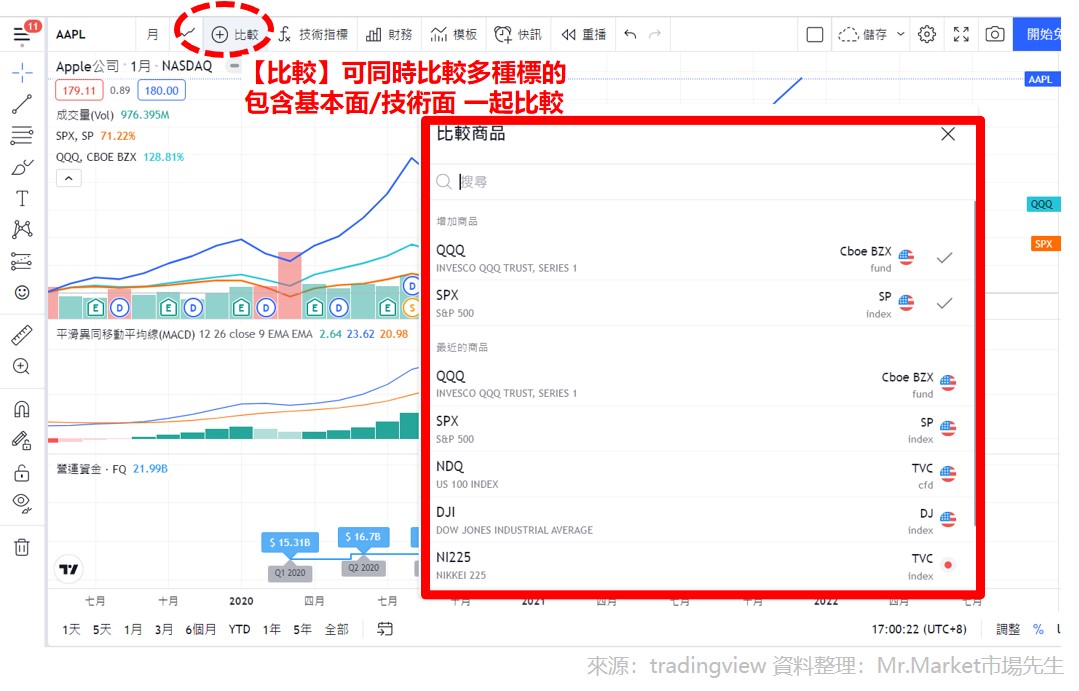Viewport: 1079px width, 691px height.
Task: Collapse the indicator legend chevron
Action: [x=69, y=178]
